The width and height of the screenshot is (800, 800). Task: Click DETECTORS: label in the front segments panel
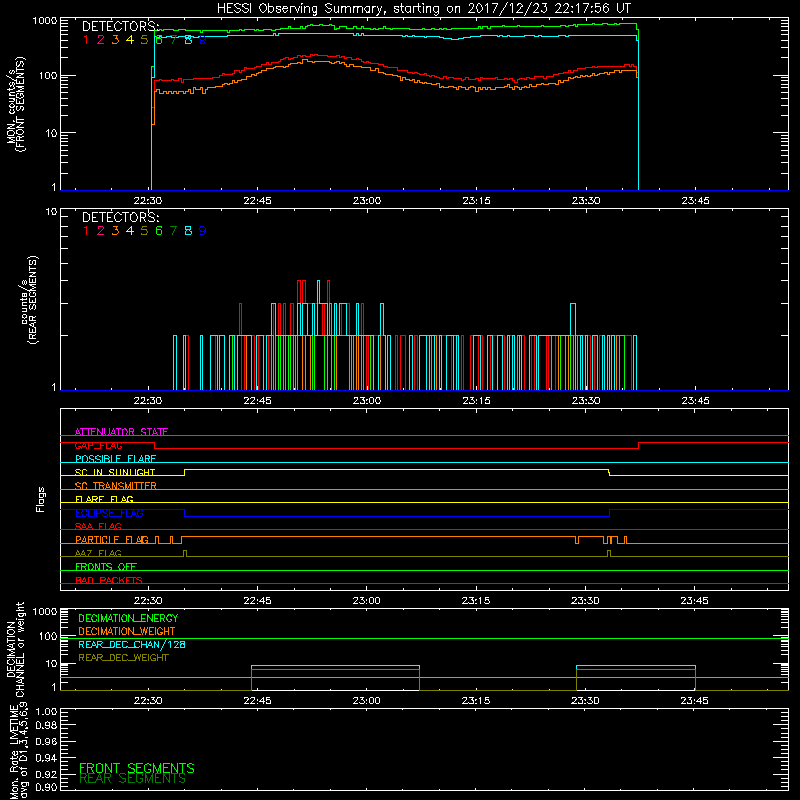(x=120, y=27)
